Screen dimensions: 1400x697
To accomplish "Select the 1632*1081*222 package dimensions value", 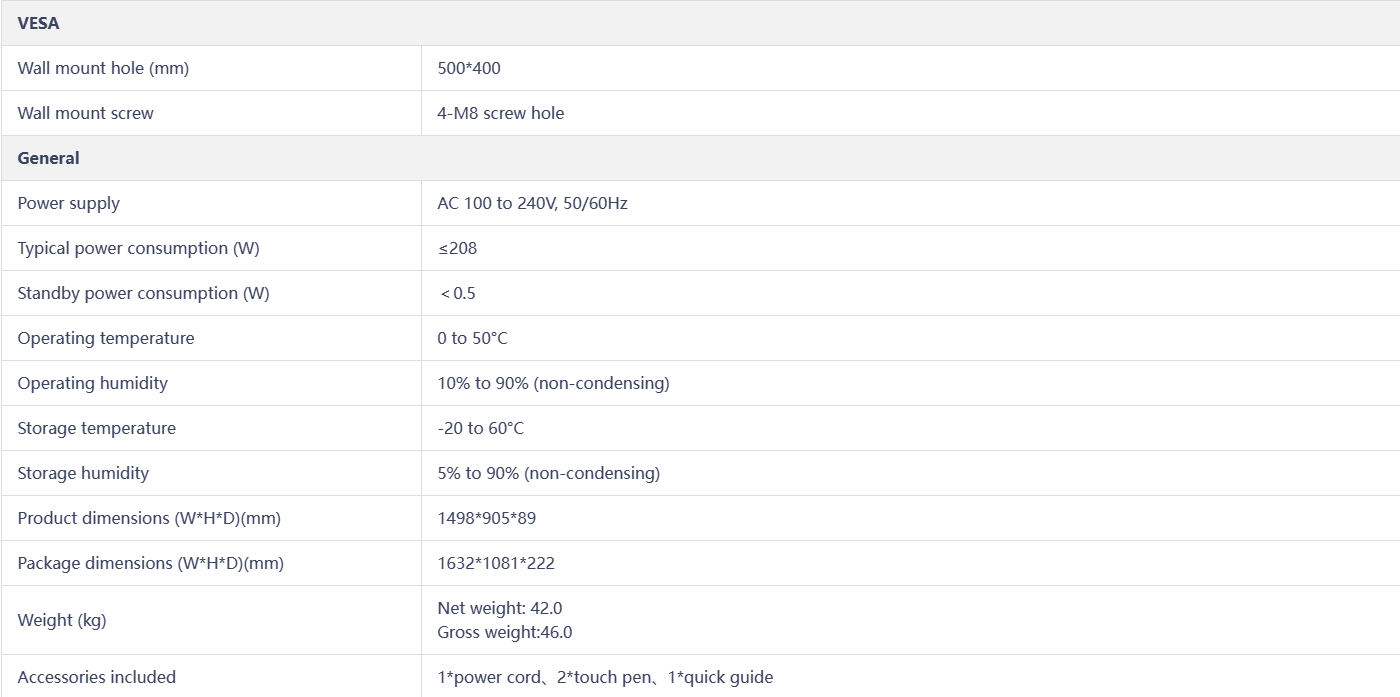I will 496,563.
